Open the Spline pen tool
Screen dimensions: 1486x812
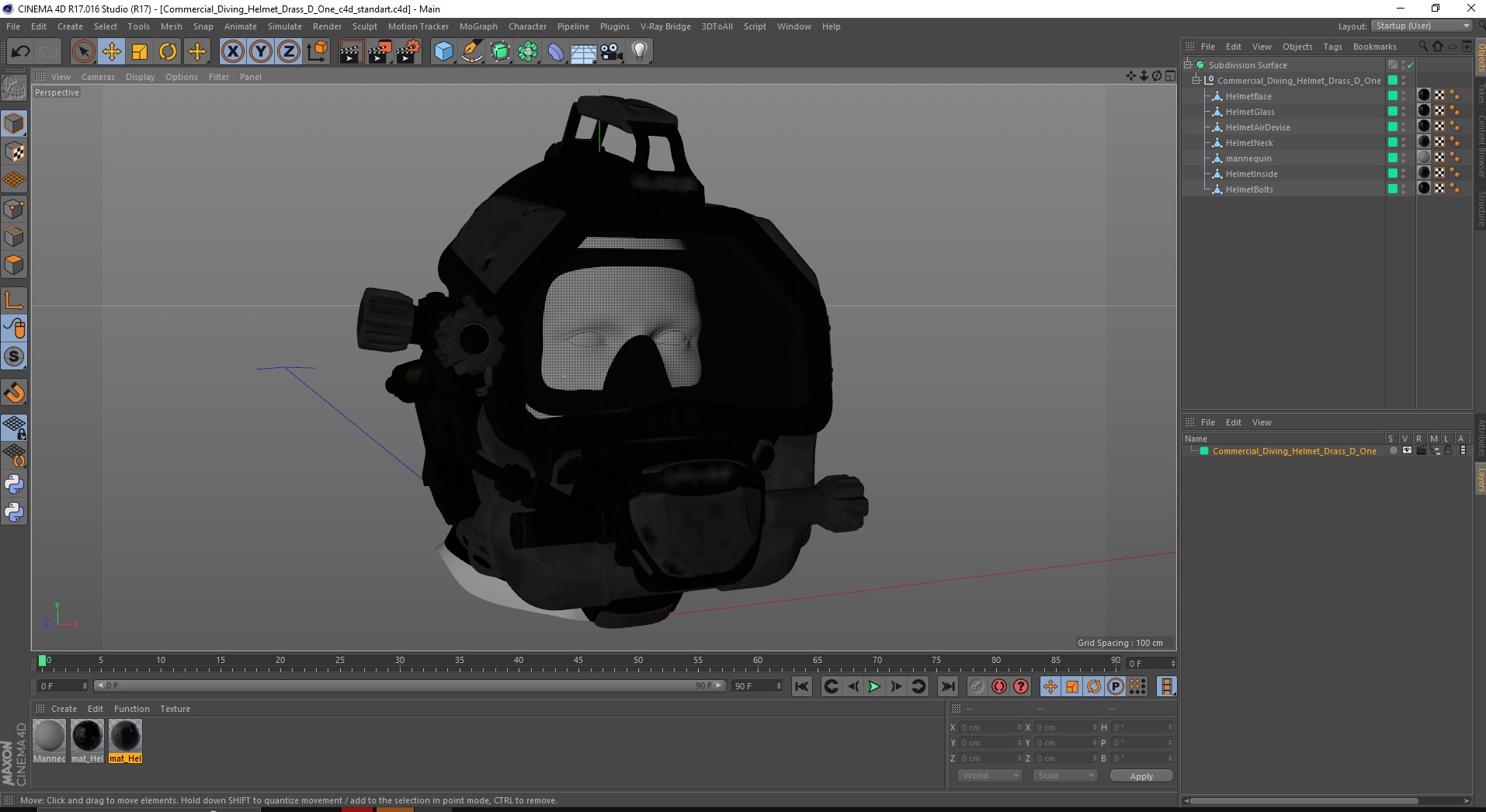(x=471, y=52)
